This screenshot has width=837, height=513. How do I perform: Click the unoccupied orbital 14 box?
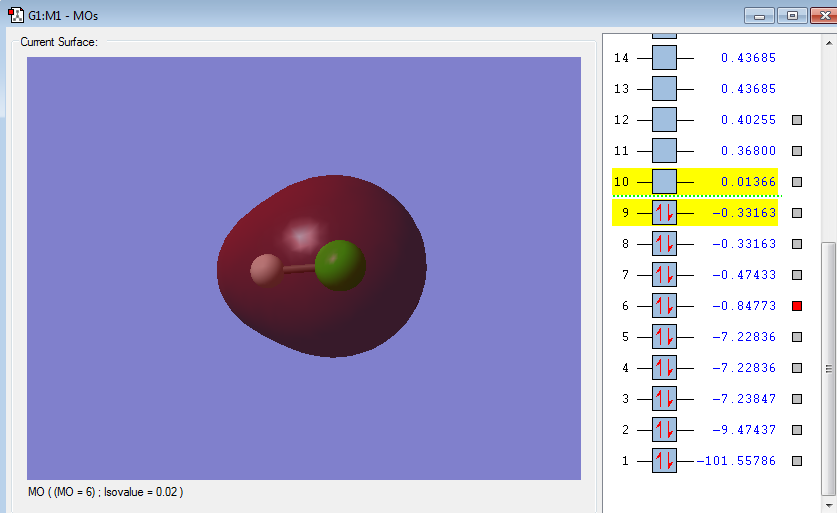(664, 58)
